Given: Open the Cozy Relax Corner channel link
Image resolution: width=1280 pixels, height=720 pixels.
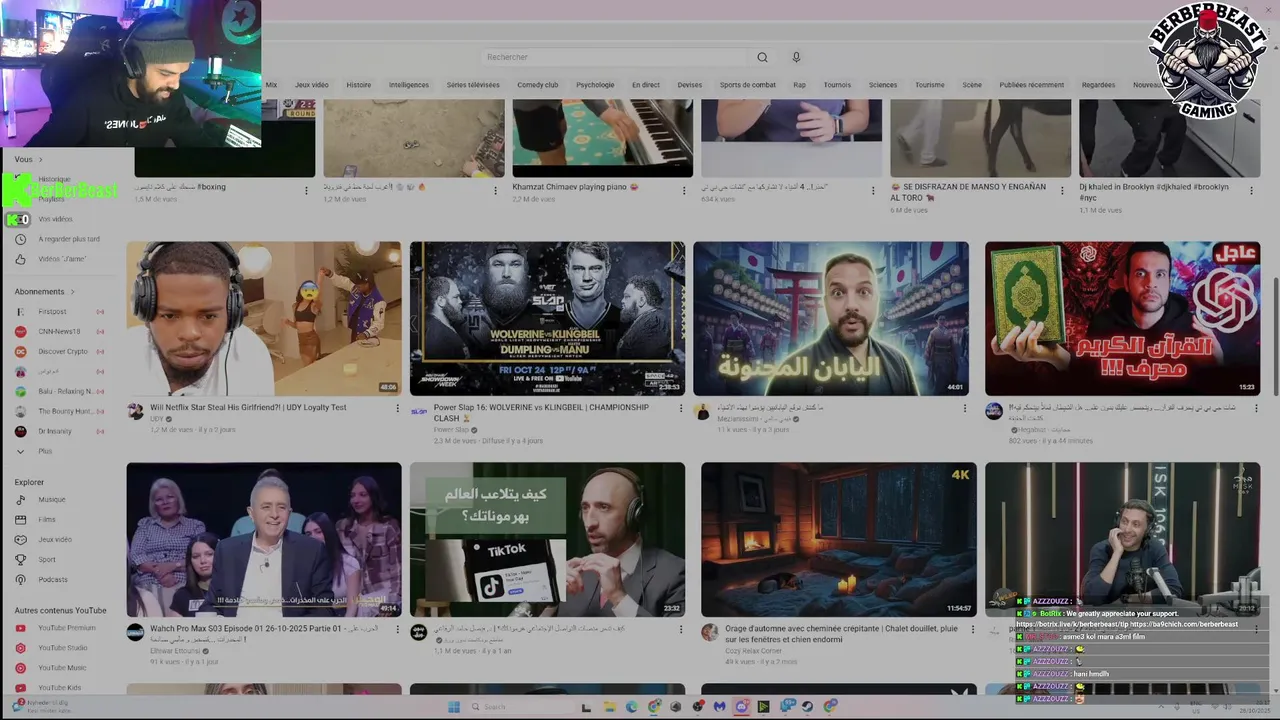Looking at the screenshot, I should point(754,650).
